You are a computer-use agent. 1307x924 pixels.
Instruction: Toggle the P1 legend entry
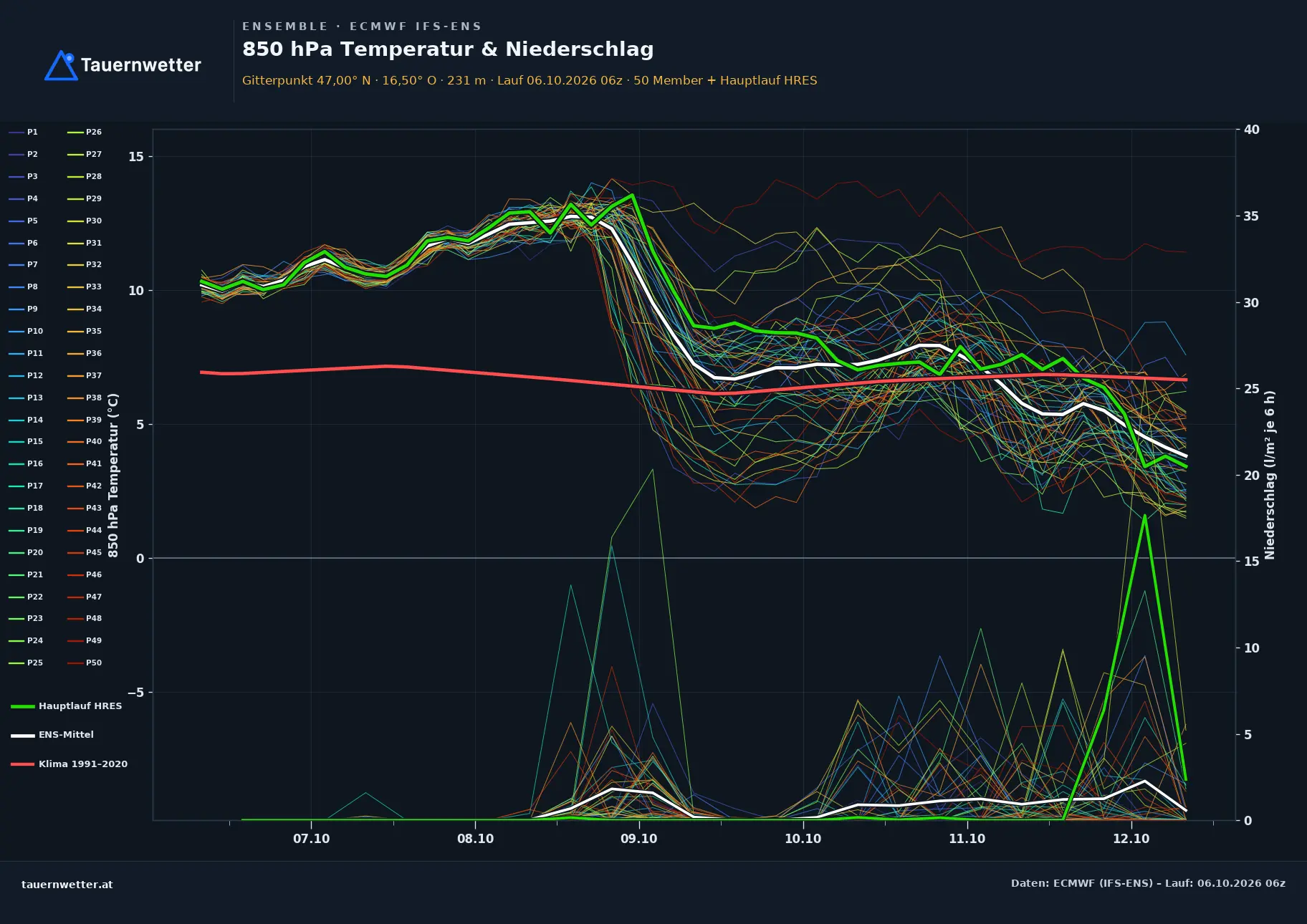coord(24,132)
